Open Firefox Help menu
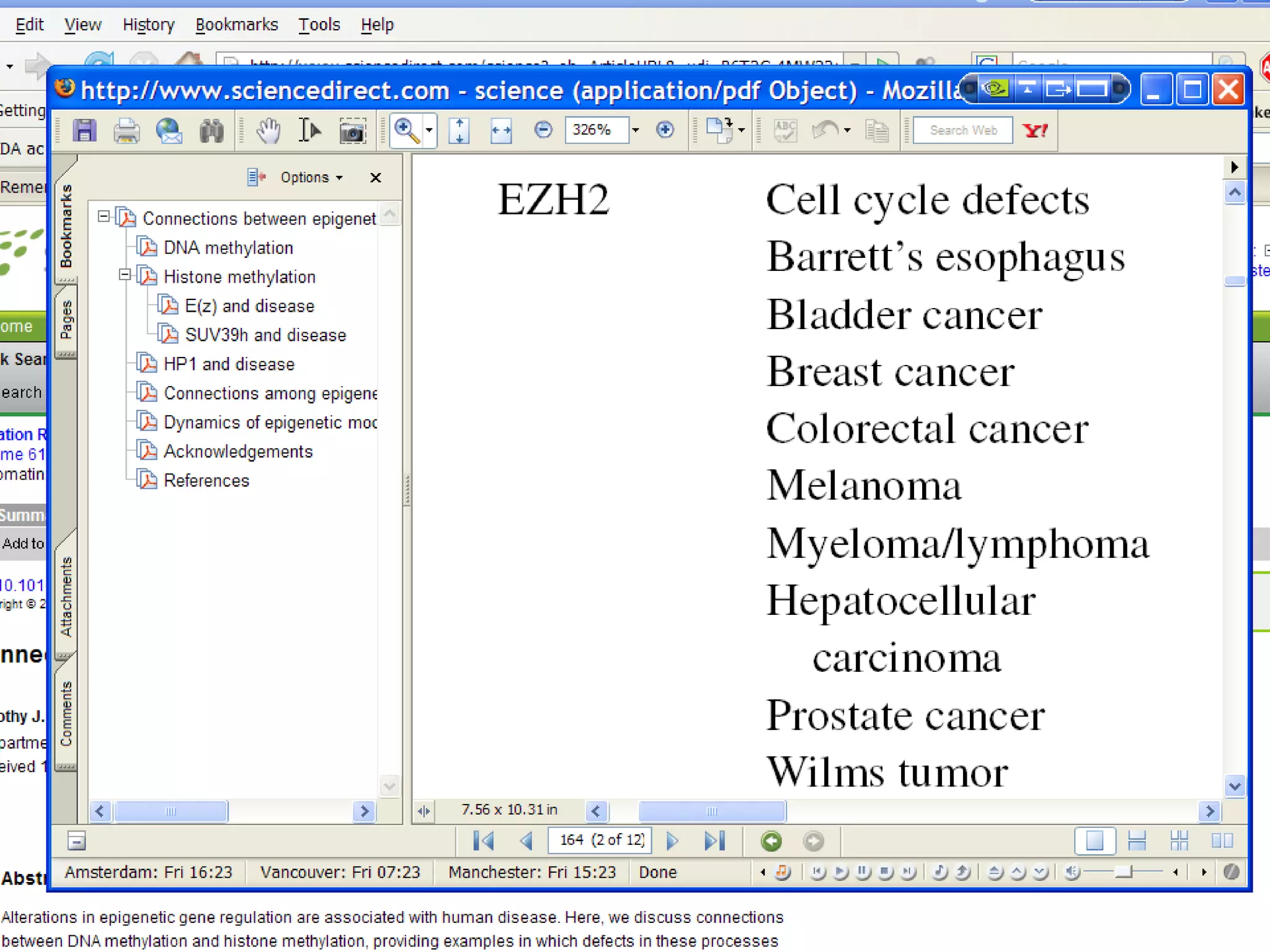Screen dimensions: 1270x952 point(377,25)
